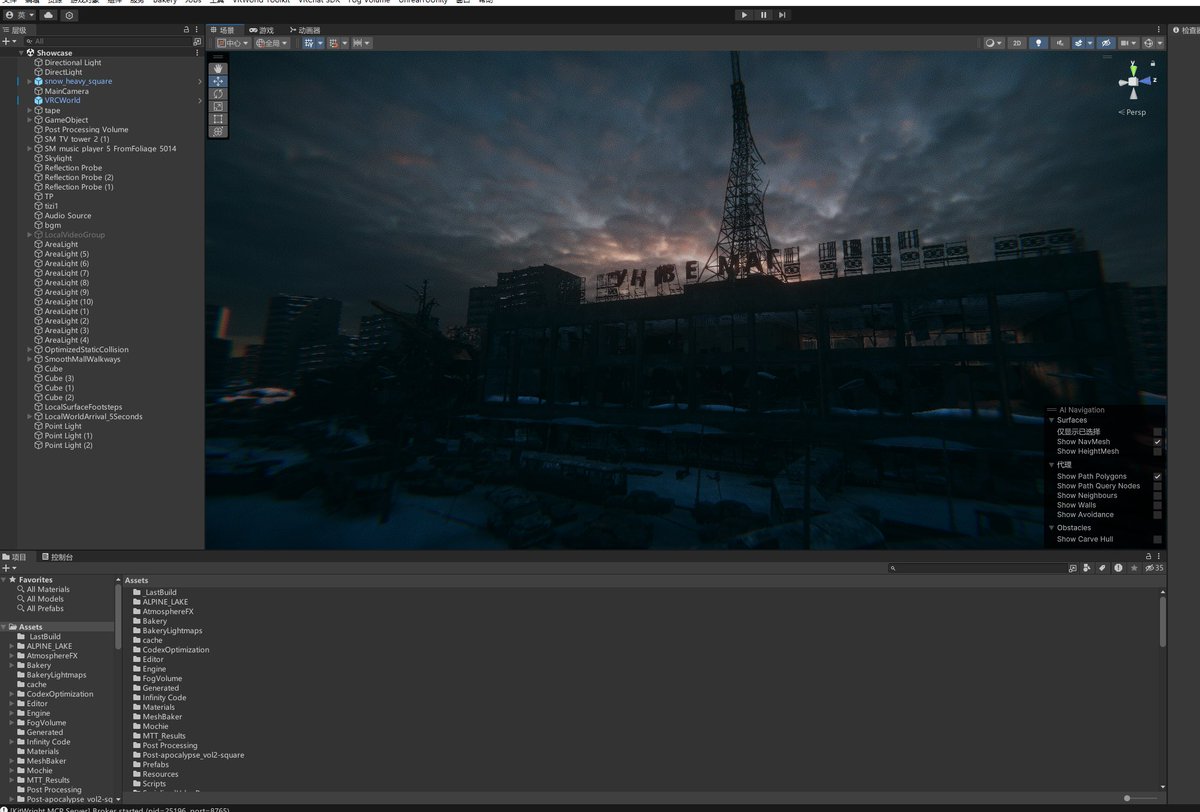Click the Pause button

click(x=764, y=15)
